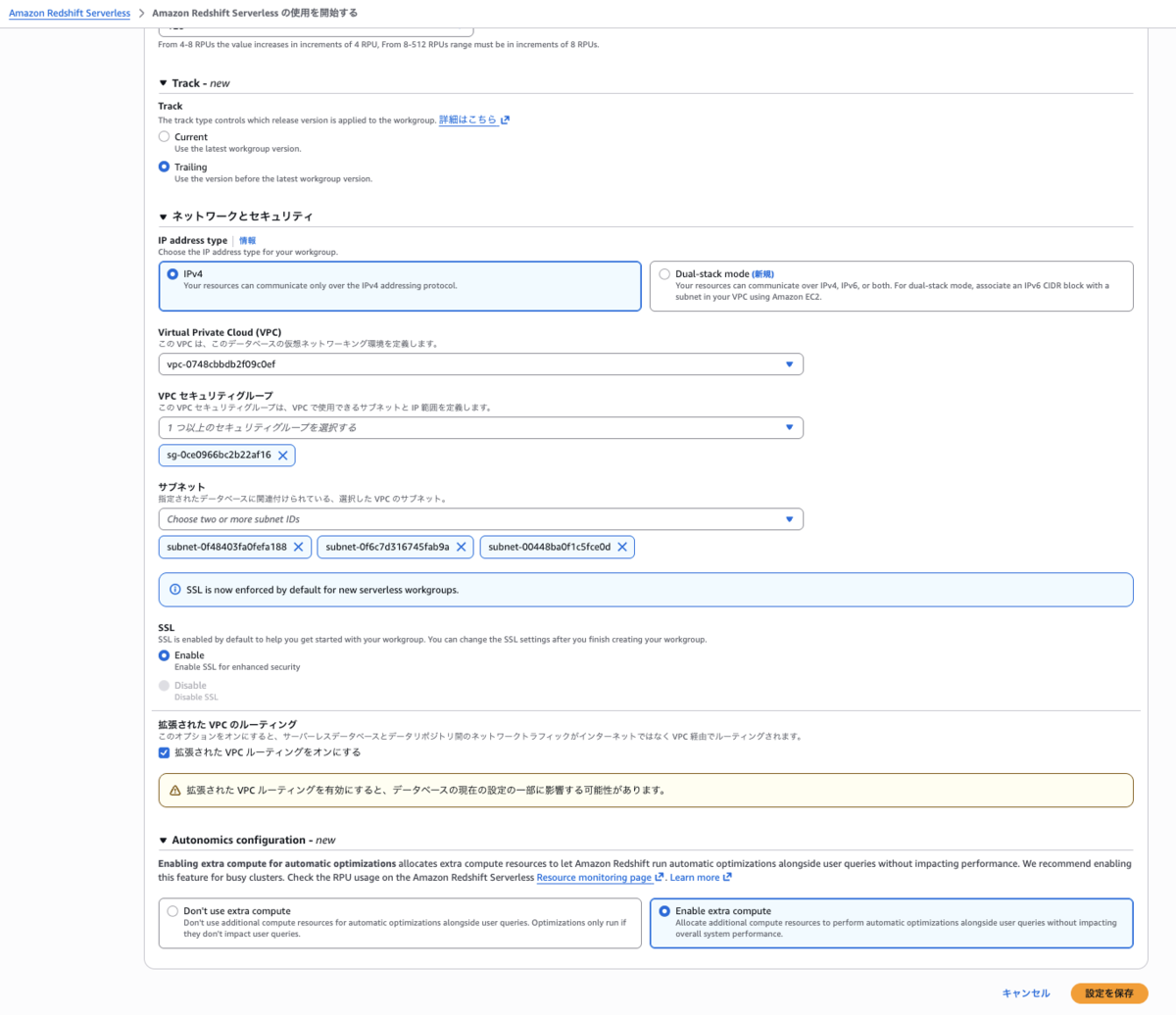Collapse the ネットワークとセキュリティ section

163,217
